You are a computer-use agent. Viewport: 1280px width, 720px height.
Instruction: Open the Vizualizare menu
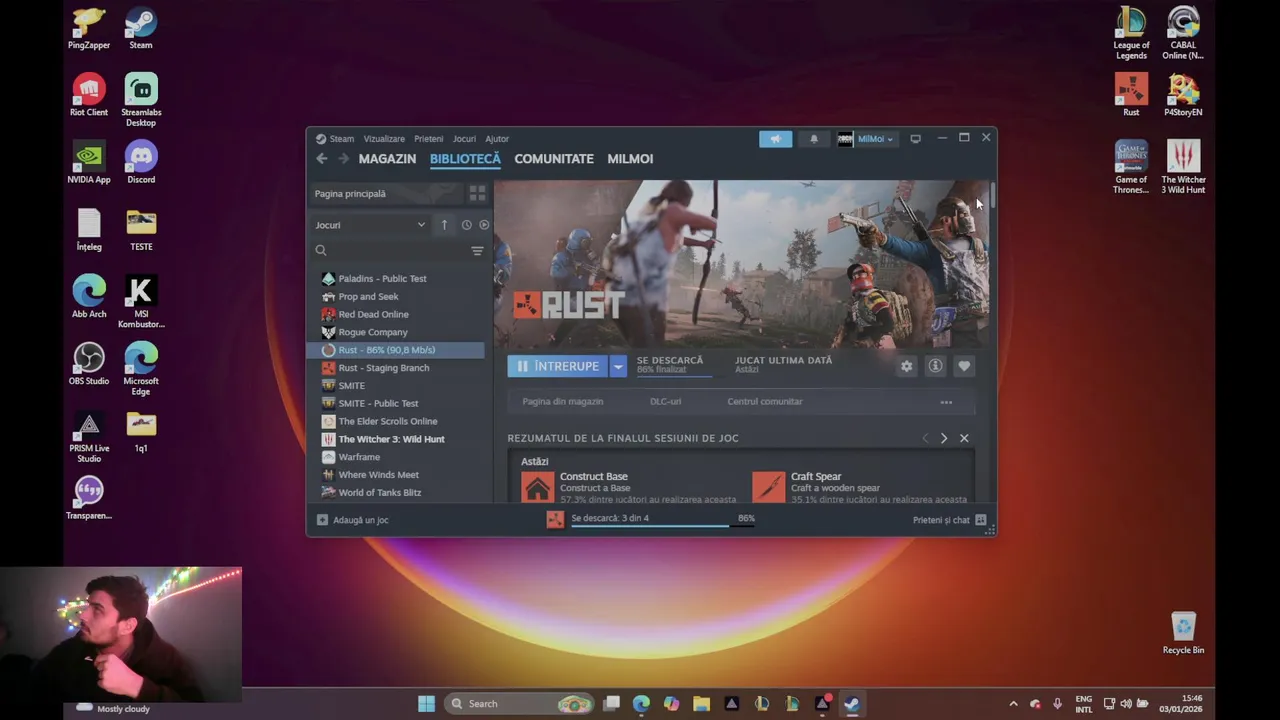pos(384,139)
